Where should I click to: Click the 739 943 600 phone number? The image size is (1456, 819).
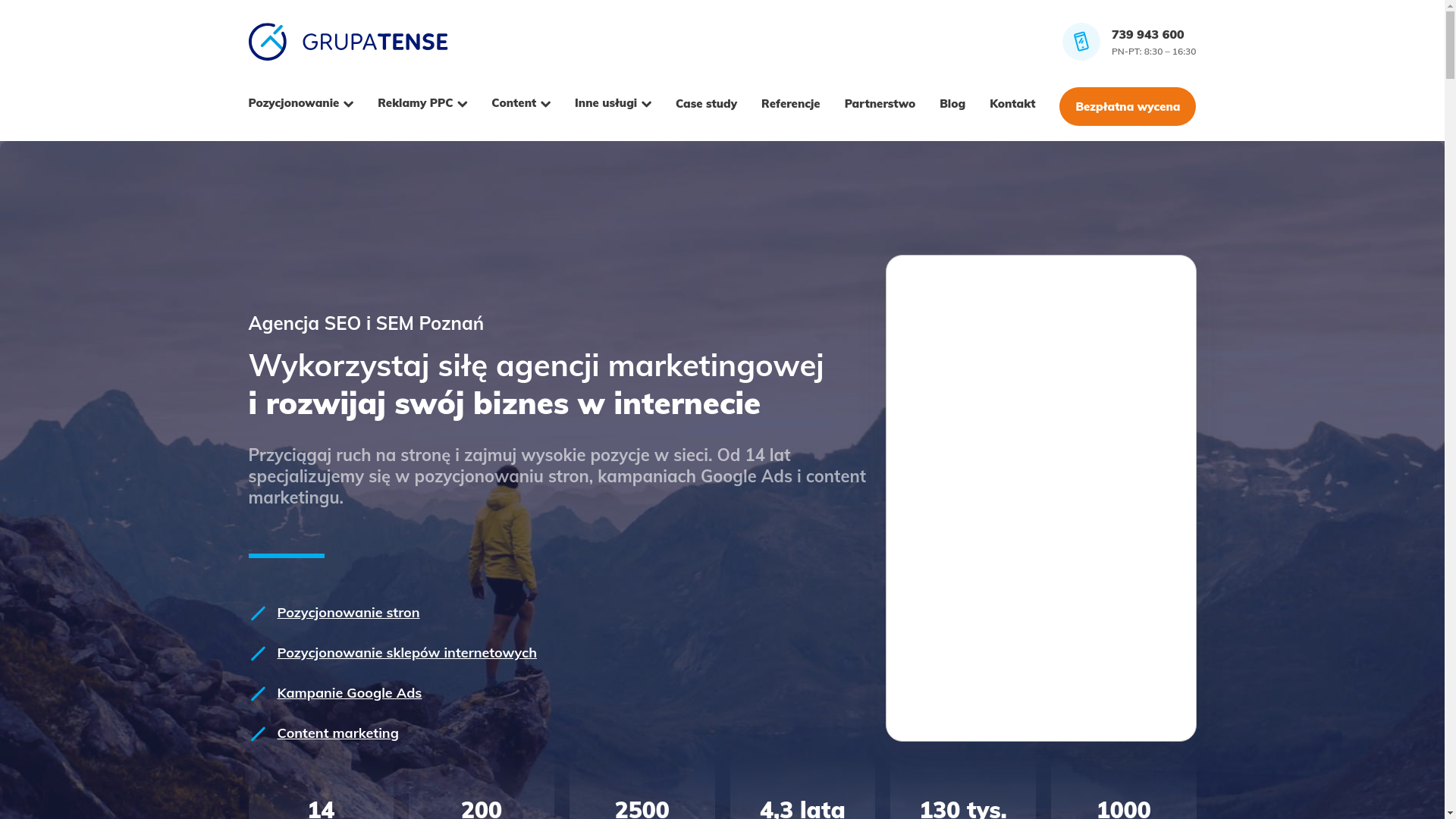pos(1147,35)
